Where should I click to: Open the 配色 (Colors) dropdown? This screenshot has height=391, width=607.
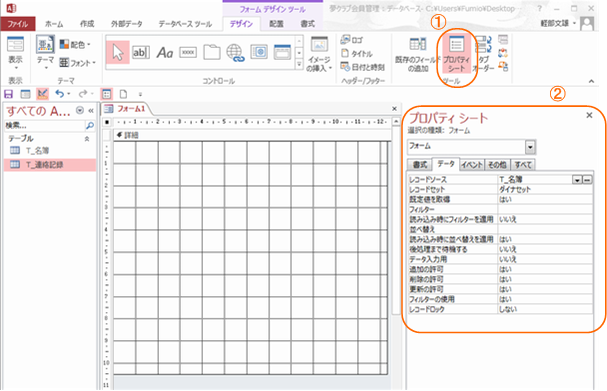click(x=75, y=45)
